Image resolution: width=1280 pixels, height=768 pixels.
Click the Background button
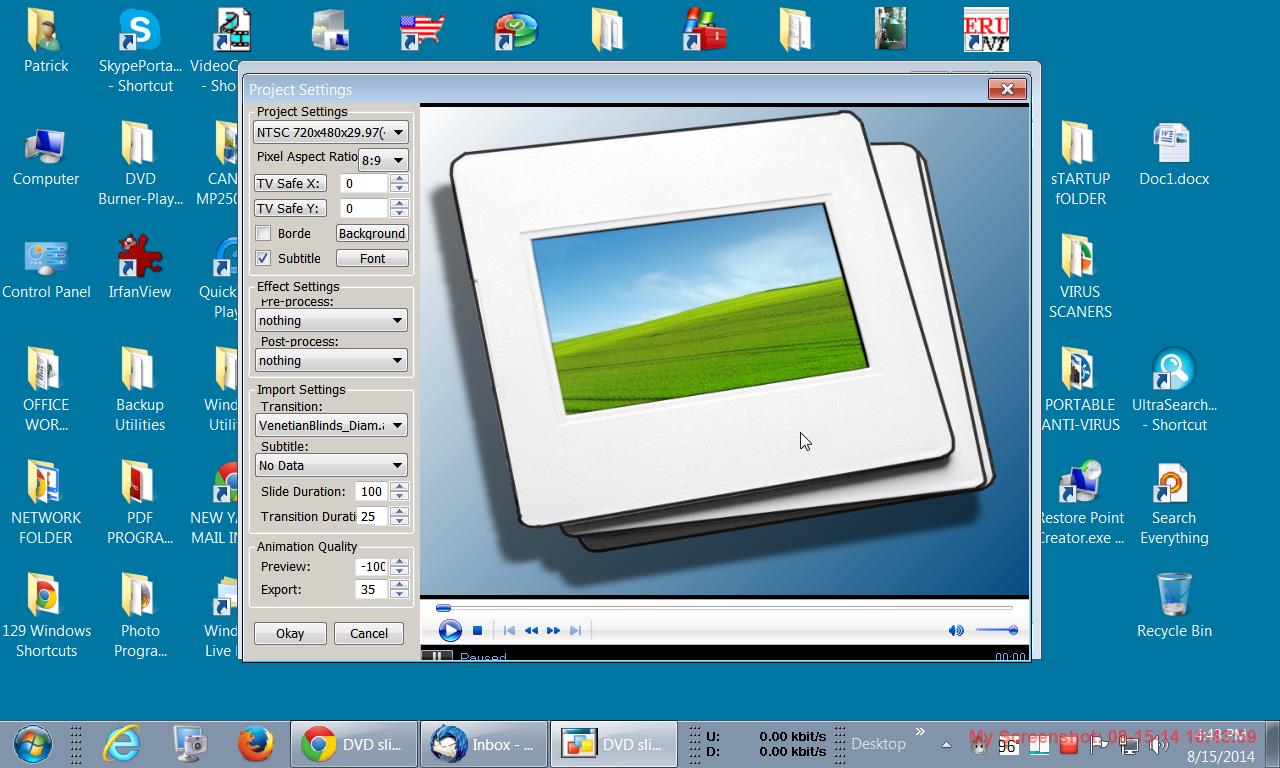click(x=372, y=233)
